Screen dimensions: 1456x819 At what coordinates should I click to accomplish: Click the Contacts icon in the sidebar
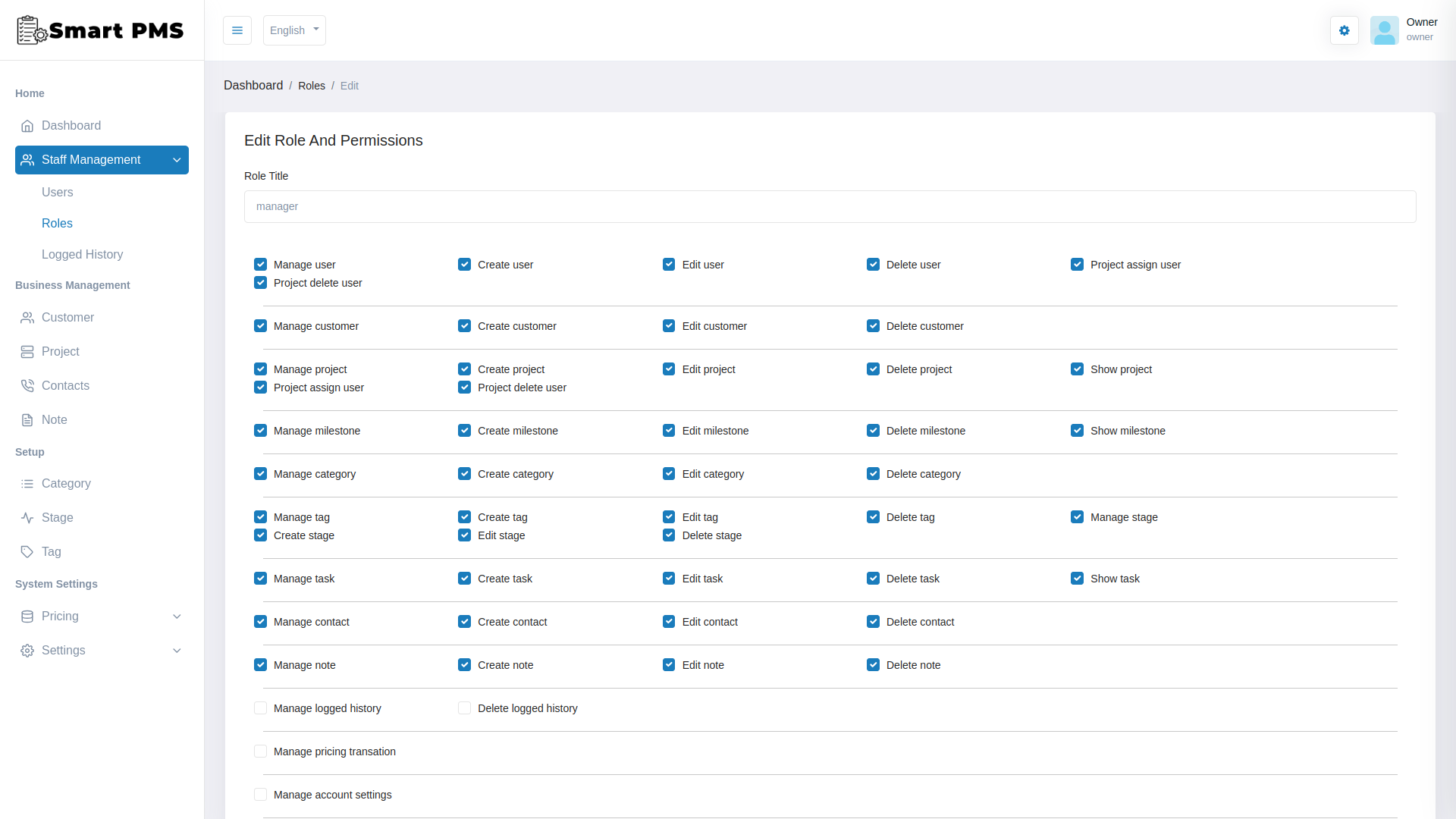[x=28, y=385]
